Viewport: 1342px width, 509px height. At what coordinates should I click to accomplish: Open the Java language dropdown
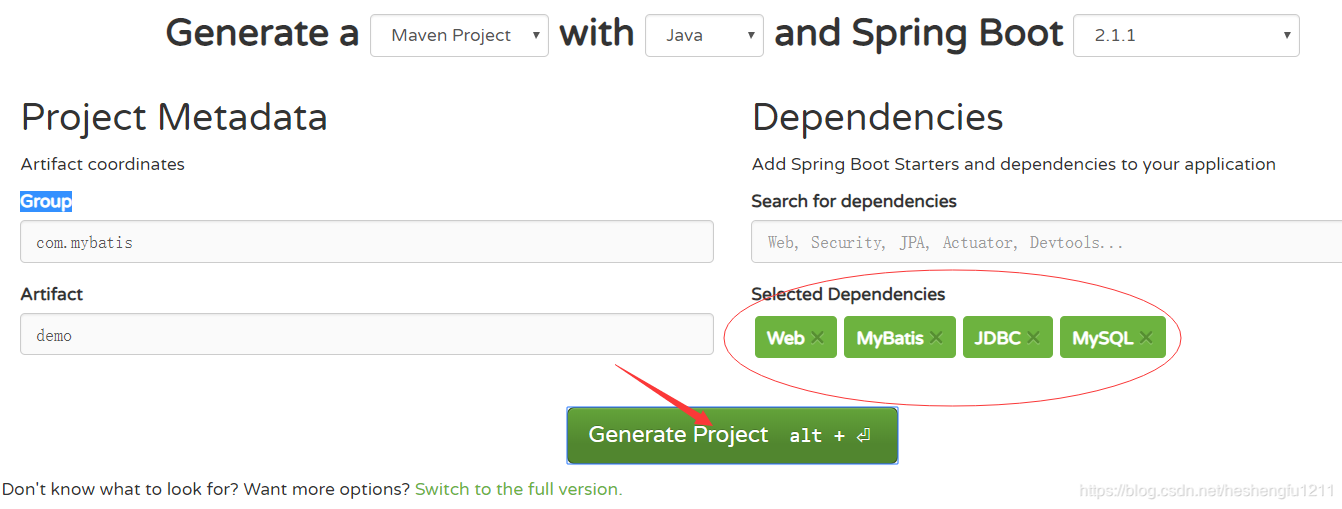(x=704, y=35)
